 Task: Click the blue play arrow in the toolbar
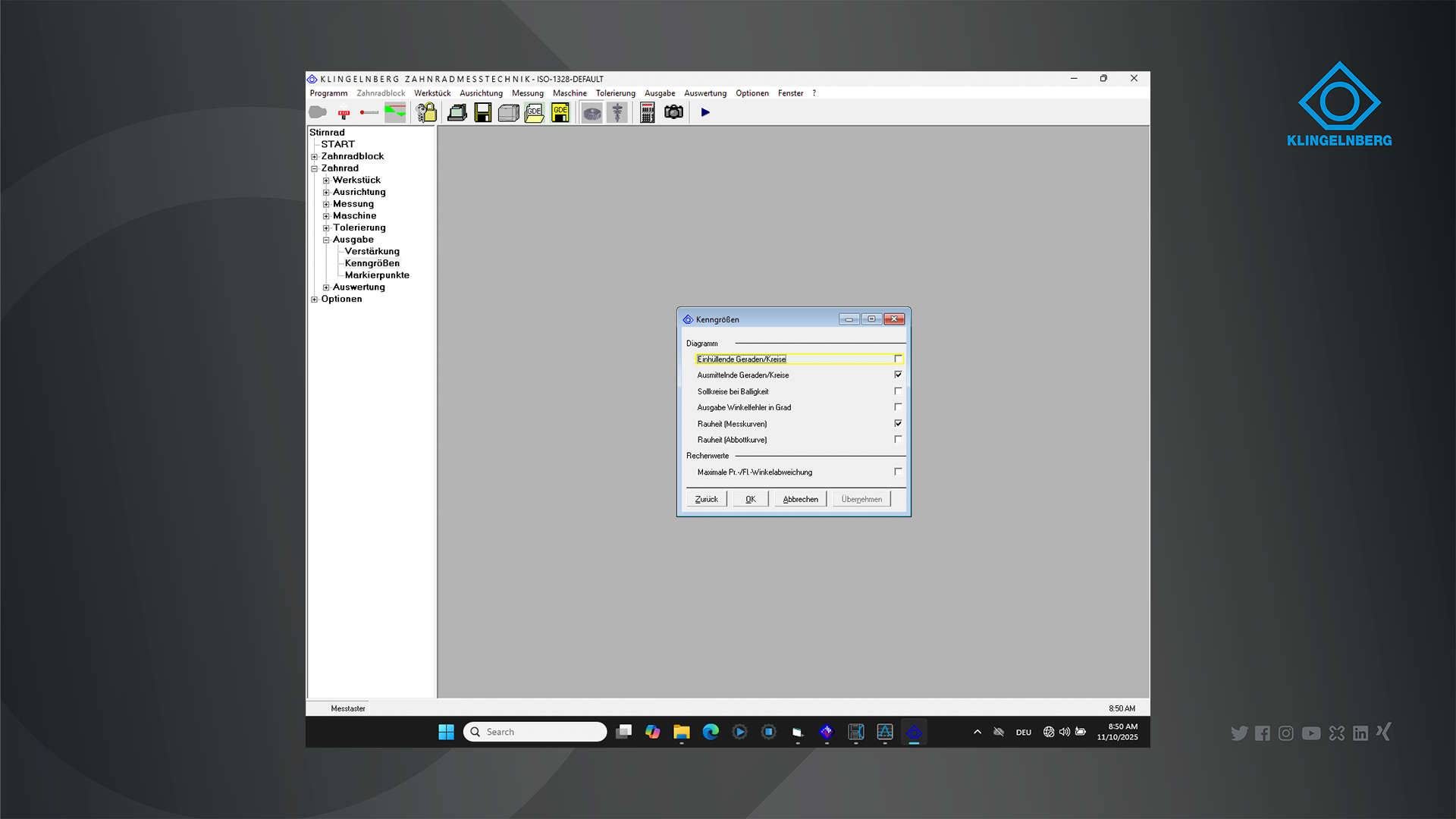click(705, 112)
